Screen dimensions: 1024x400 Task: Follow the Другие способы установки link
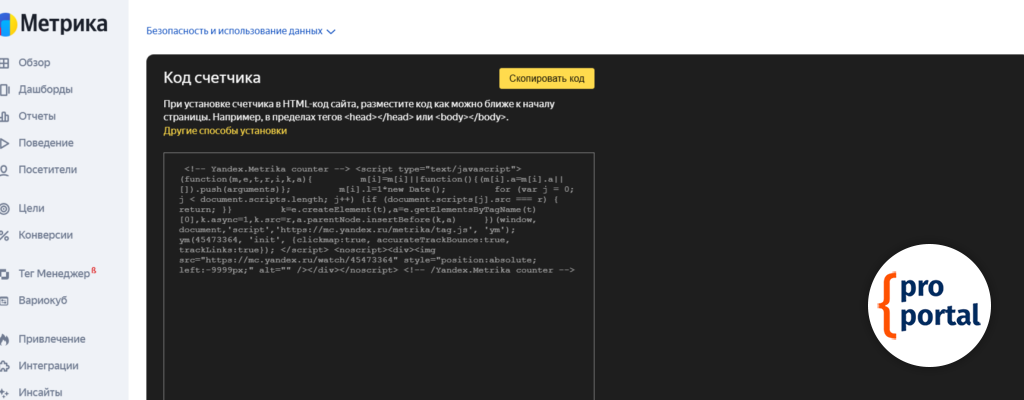pos(224,131)
